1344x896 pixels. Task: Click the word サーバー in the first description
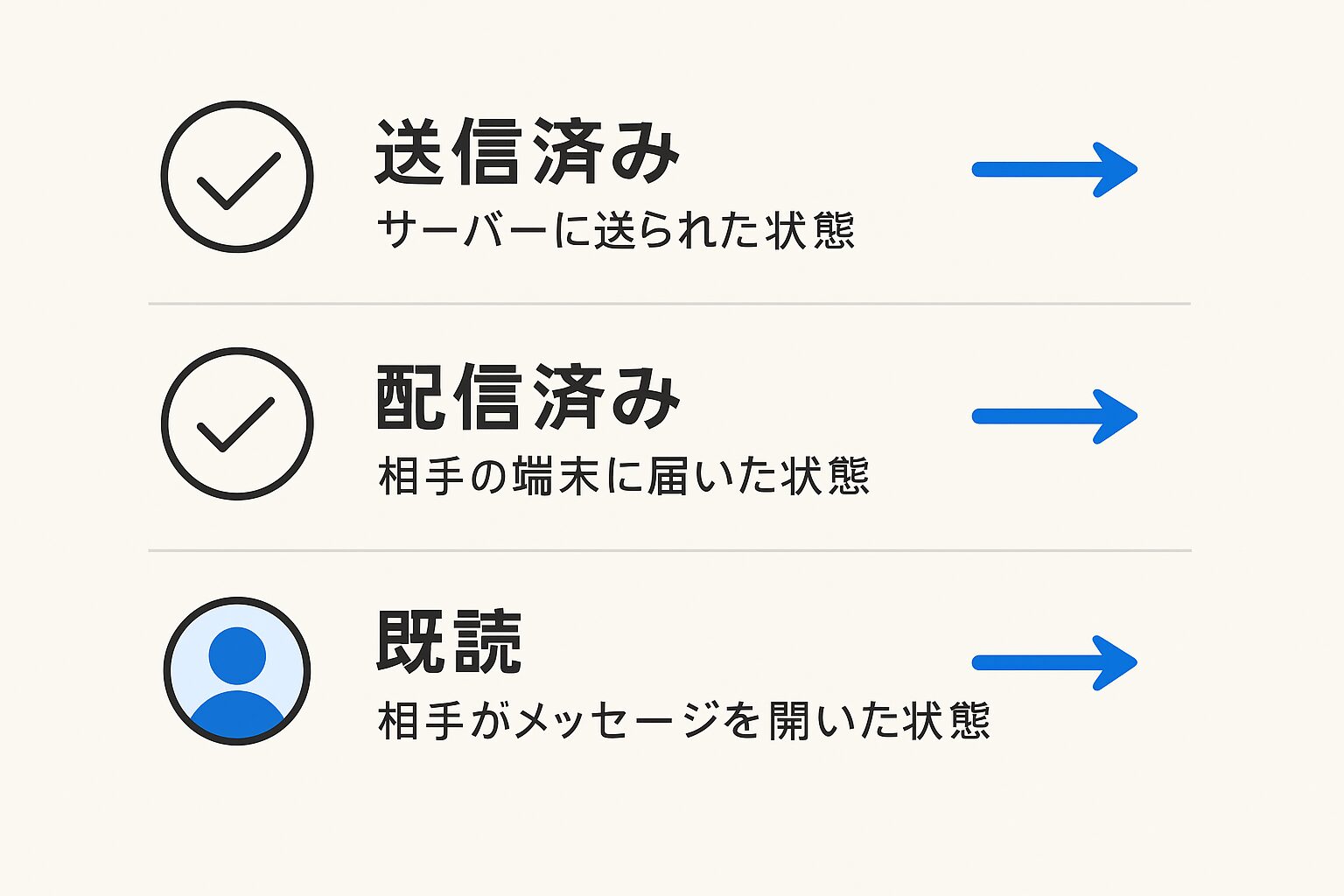click(462, 231)
